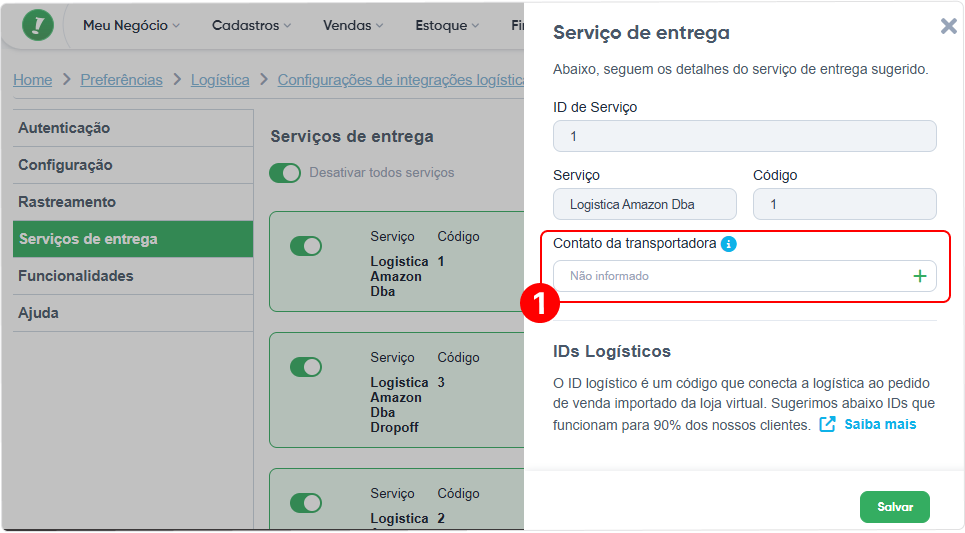Viewport: 965px width, 533px height.
Task: Click the Serviços de entrega page heading
Action: [352, 137]
